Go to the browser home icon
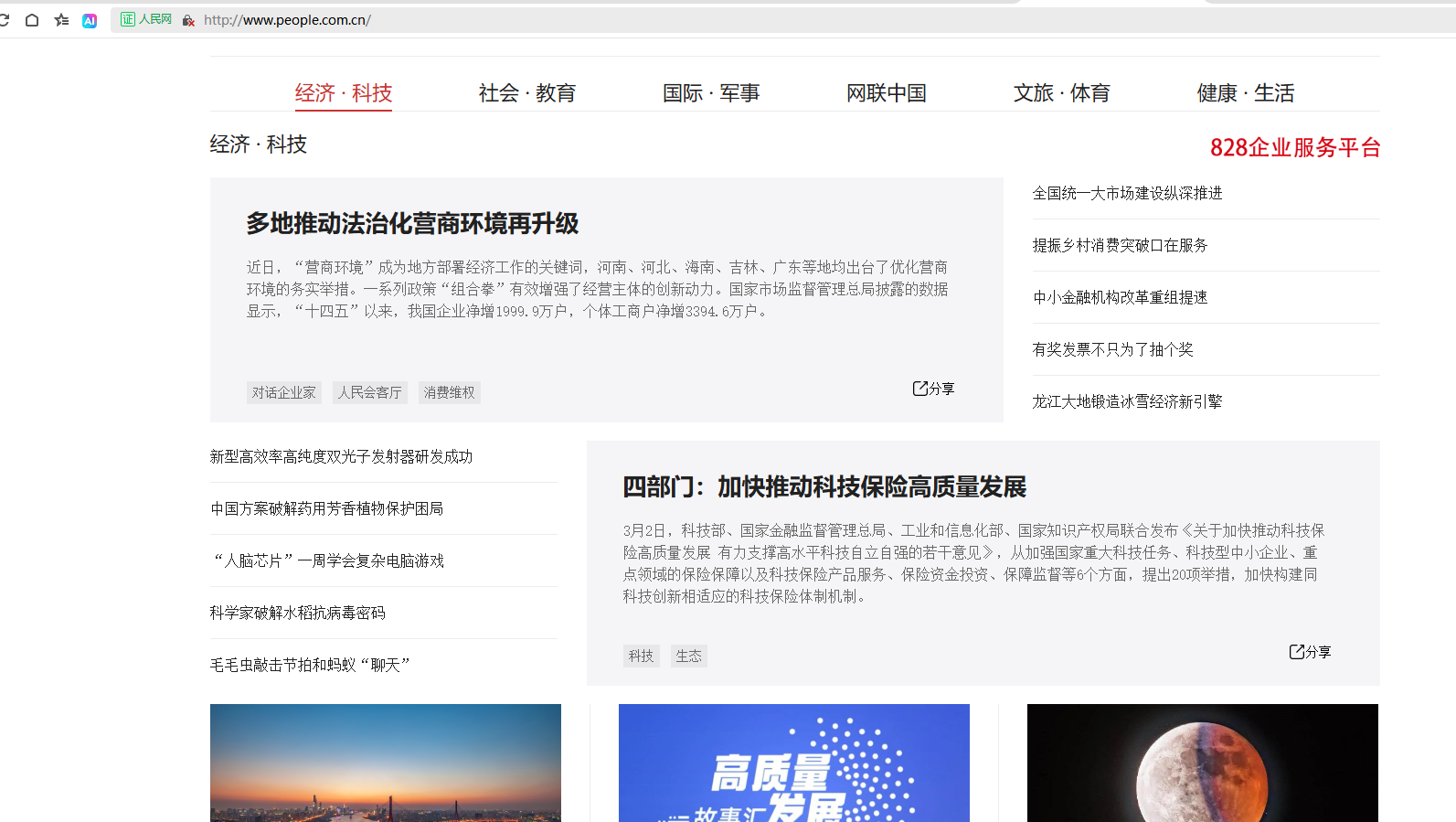This screenshot has width=1456, height=822. (x=32, y=19)
